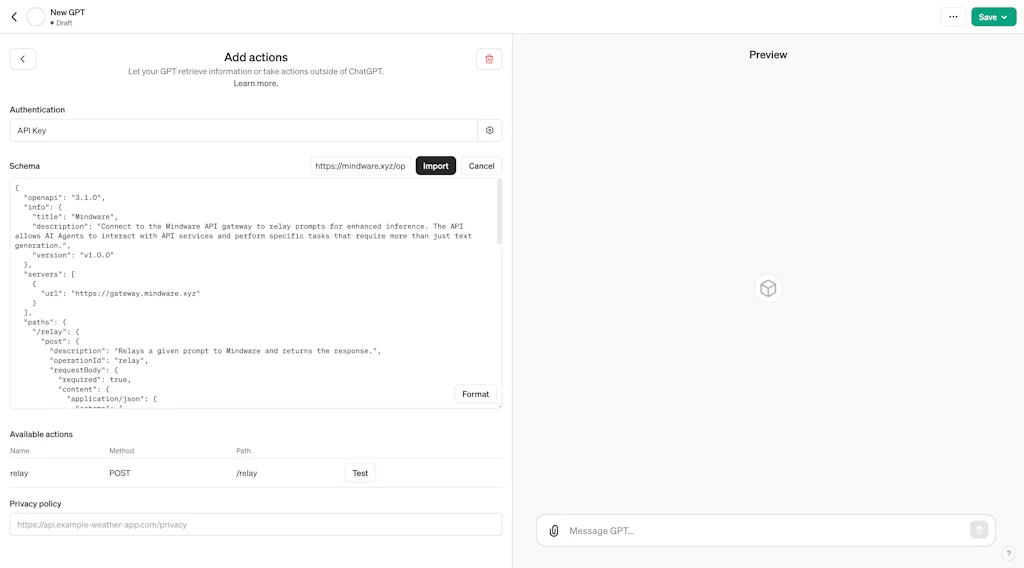
Task: Click the Privacy policy label
Action: tap(35, 504)
